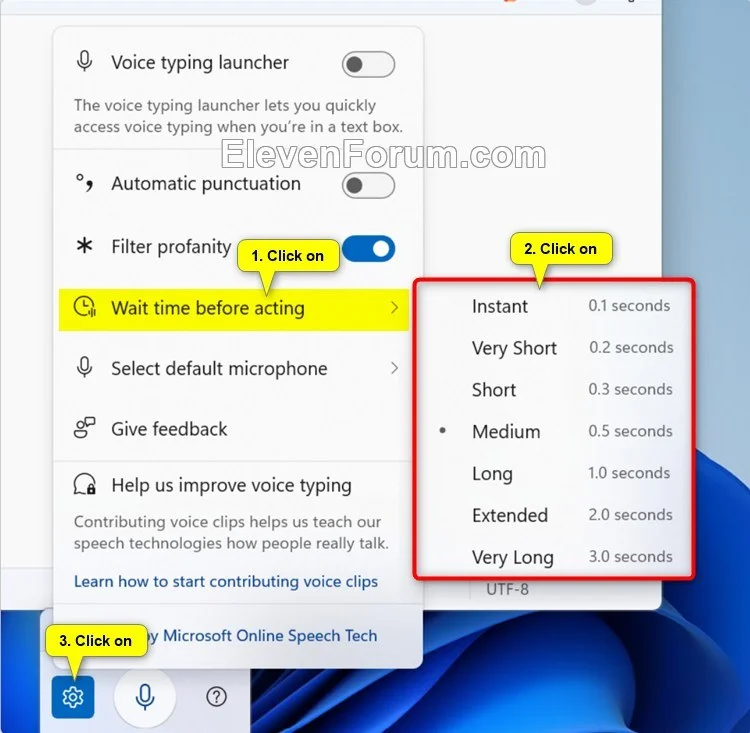Choose Extended 2.0 seconds wait time
Viewport: 750px width, 733px height.
click(554, 515)
